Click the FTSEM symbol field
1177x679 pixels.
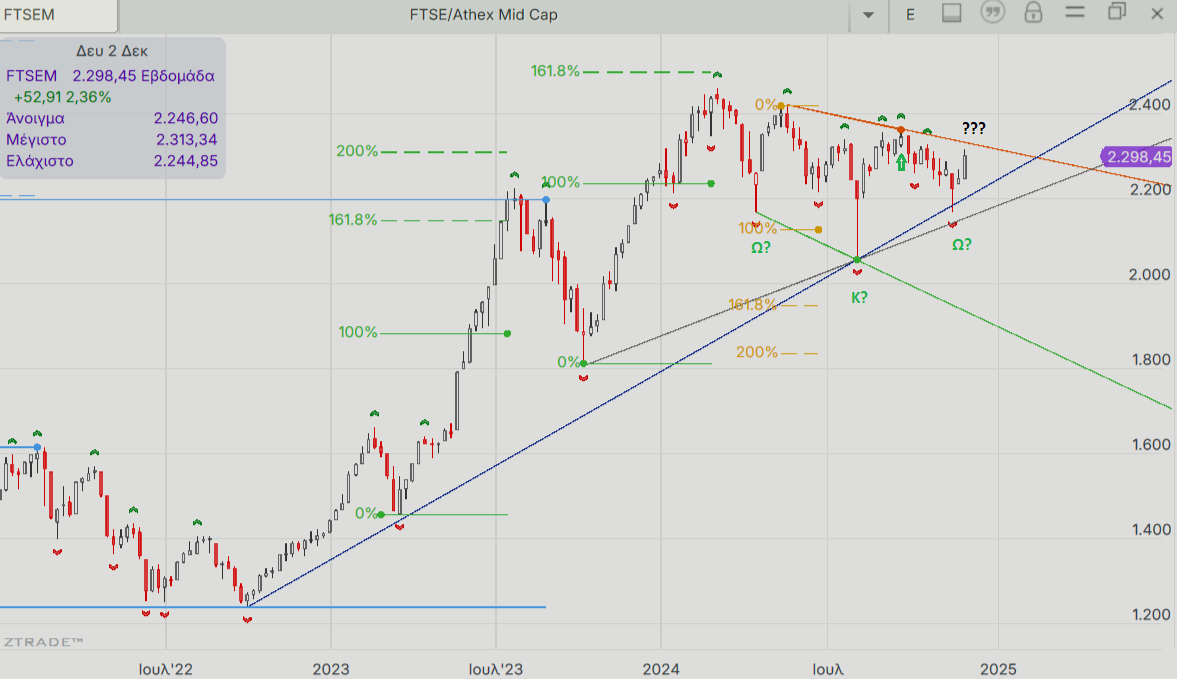tap(59, 15)
